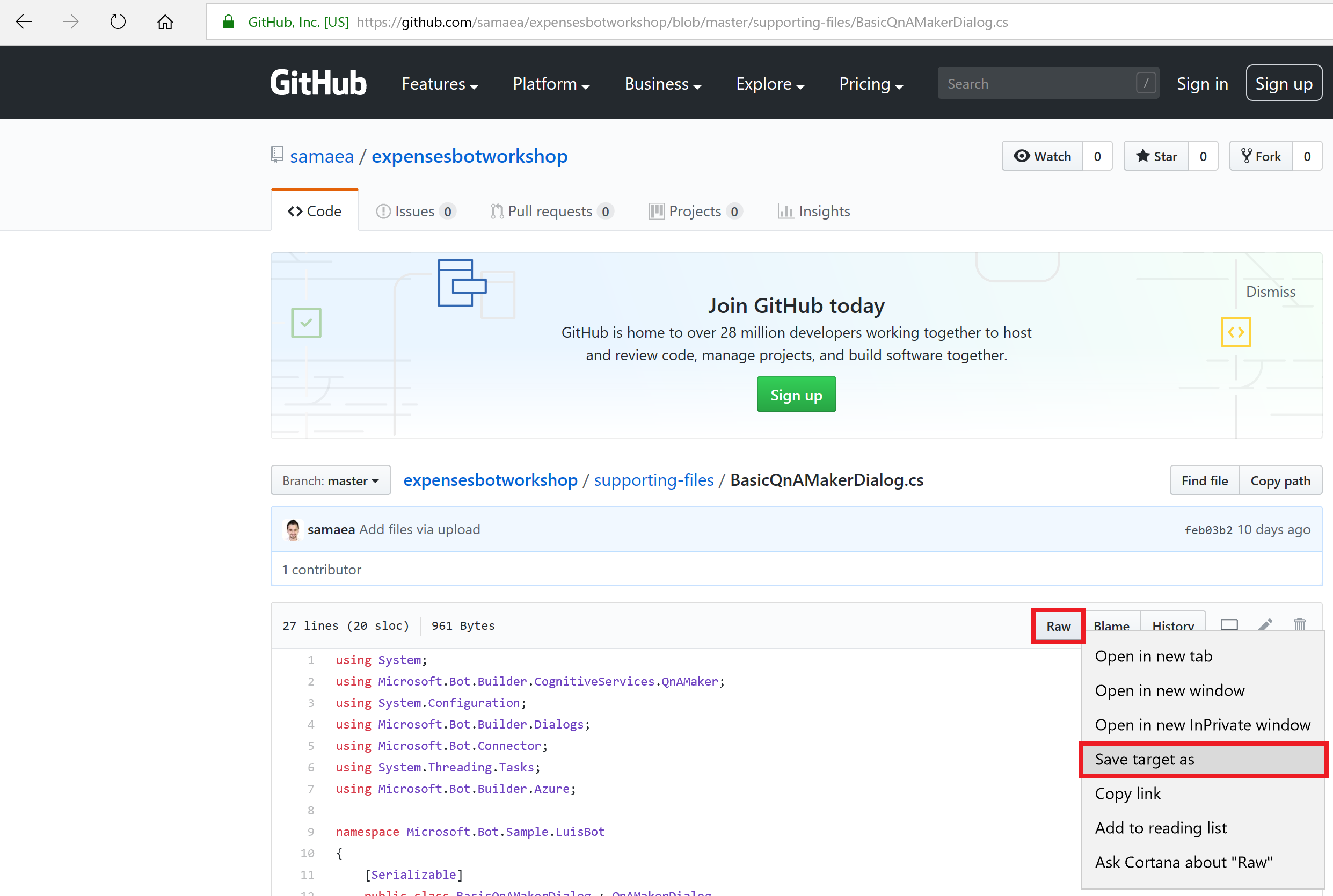Click the pencil edit file icon

[x=1265, y=624]
